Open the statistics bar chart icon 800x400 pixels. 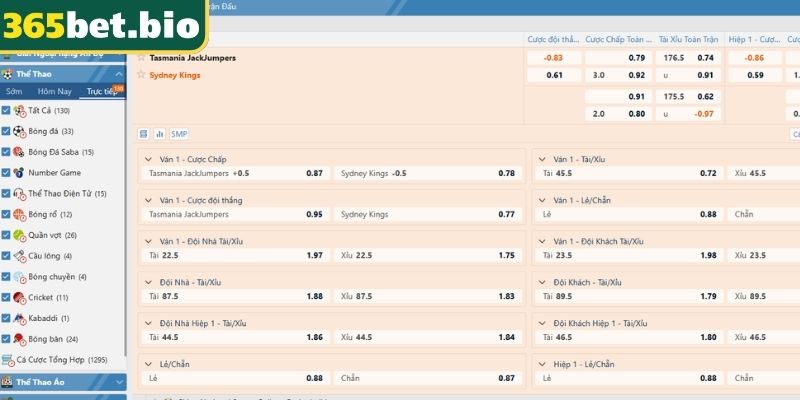160,134
